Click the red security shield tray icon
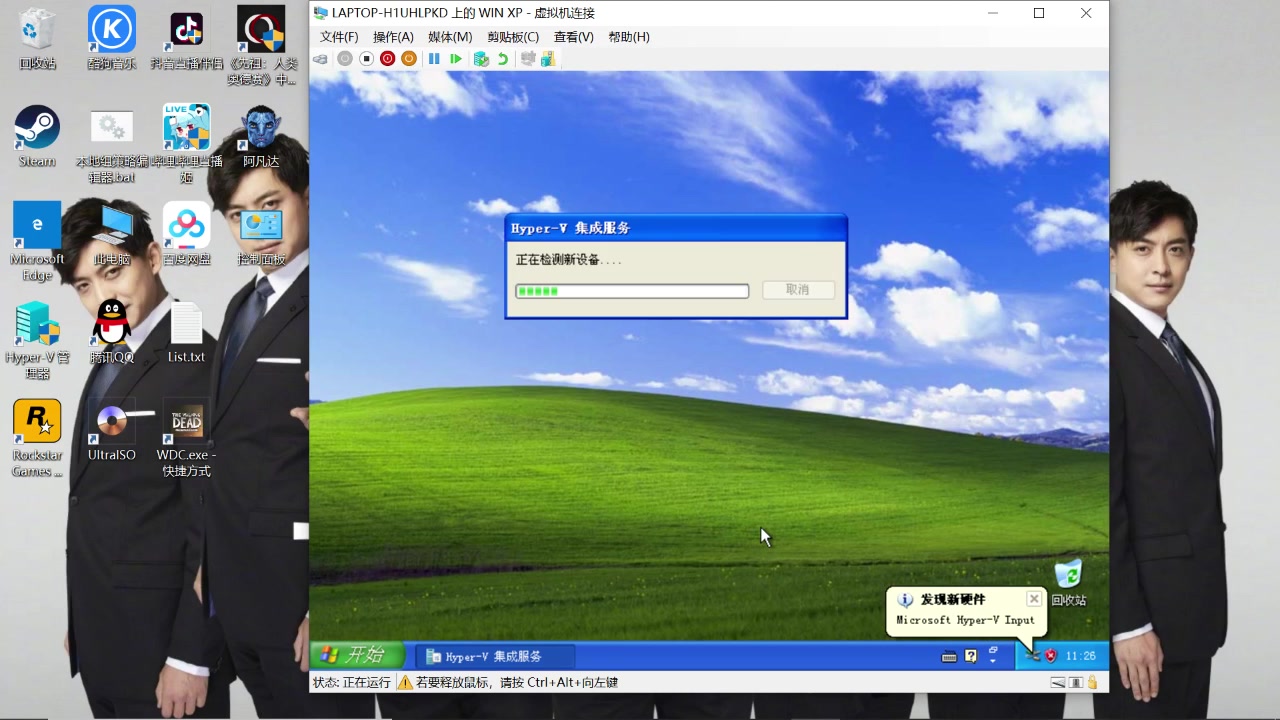 (x=1050, y=656)
